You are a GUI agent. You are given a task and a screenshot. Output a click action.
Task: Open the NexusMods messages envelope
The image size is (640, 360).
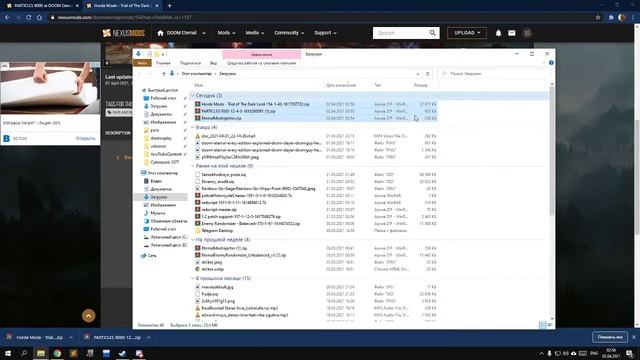click(x=512, y=33)
